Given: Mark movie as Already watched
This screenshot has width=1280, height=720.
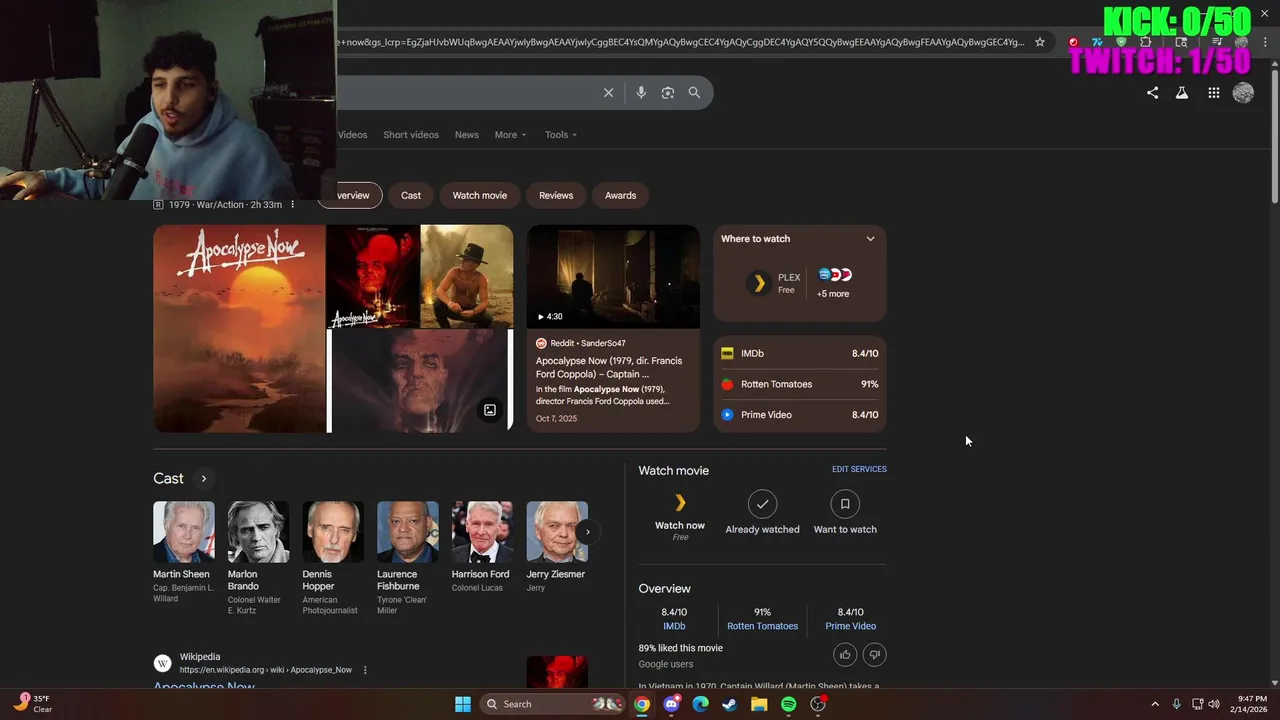Looking at the screenshot, I should coord(762,513).
